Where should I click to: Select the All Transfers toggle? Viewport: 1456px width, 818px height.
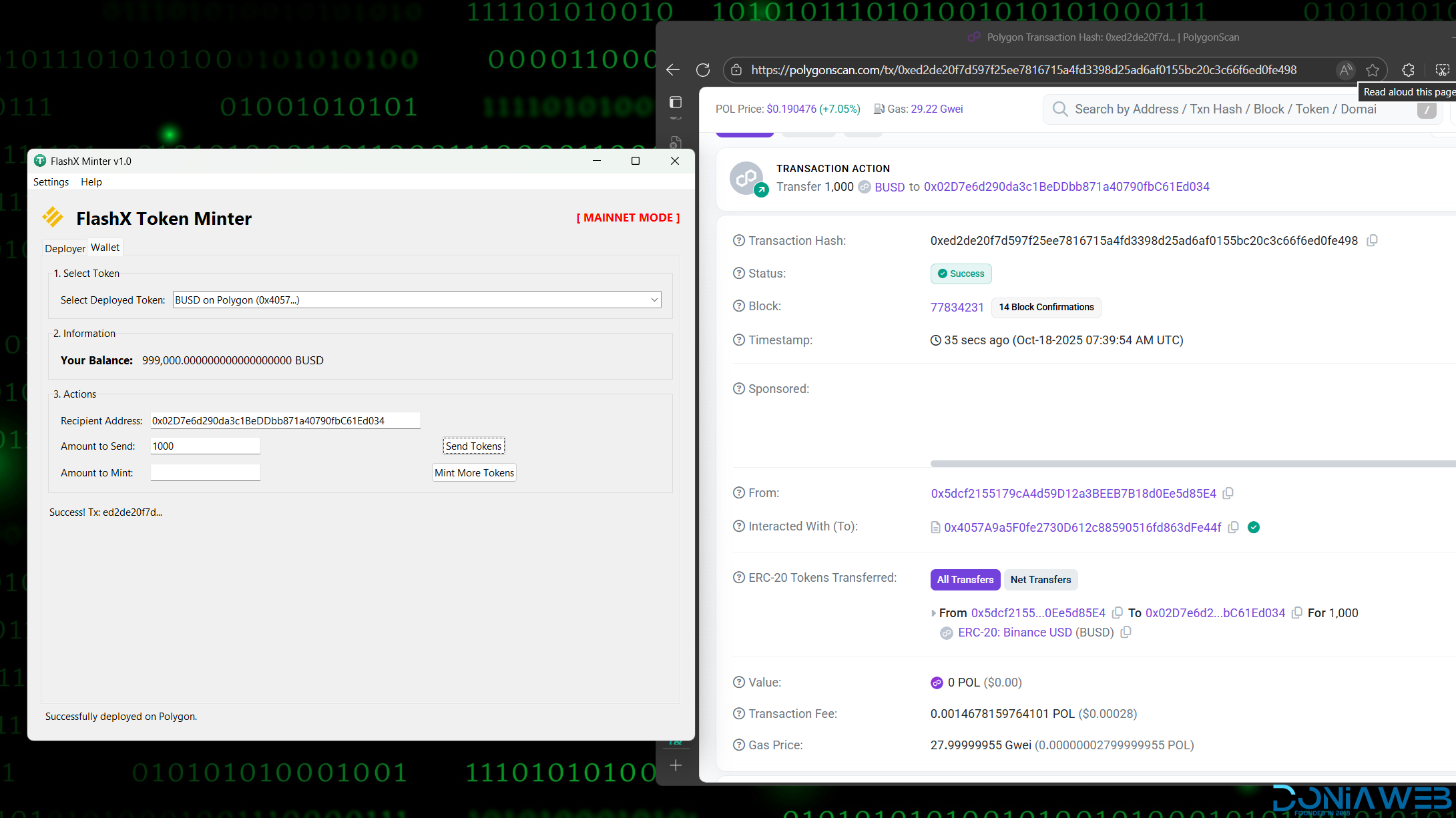click(x=965, y=579)
